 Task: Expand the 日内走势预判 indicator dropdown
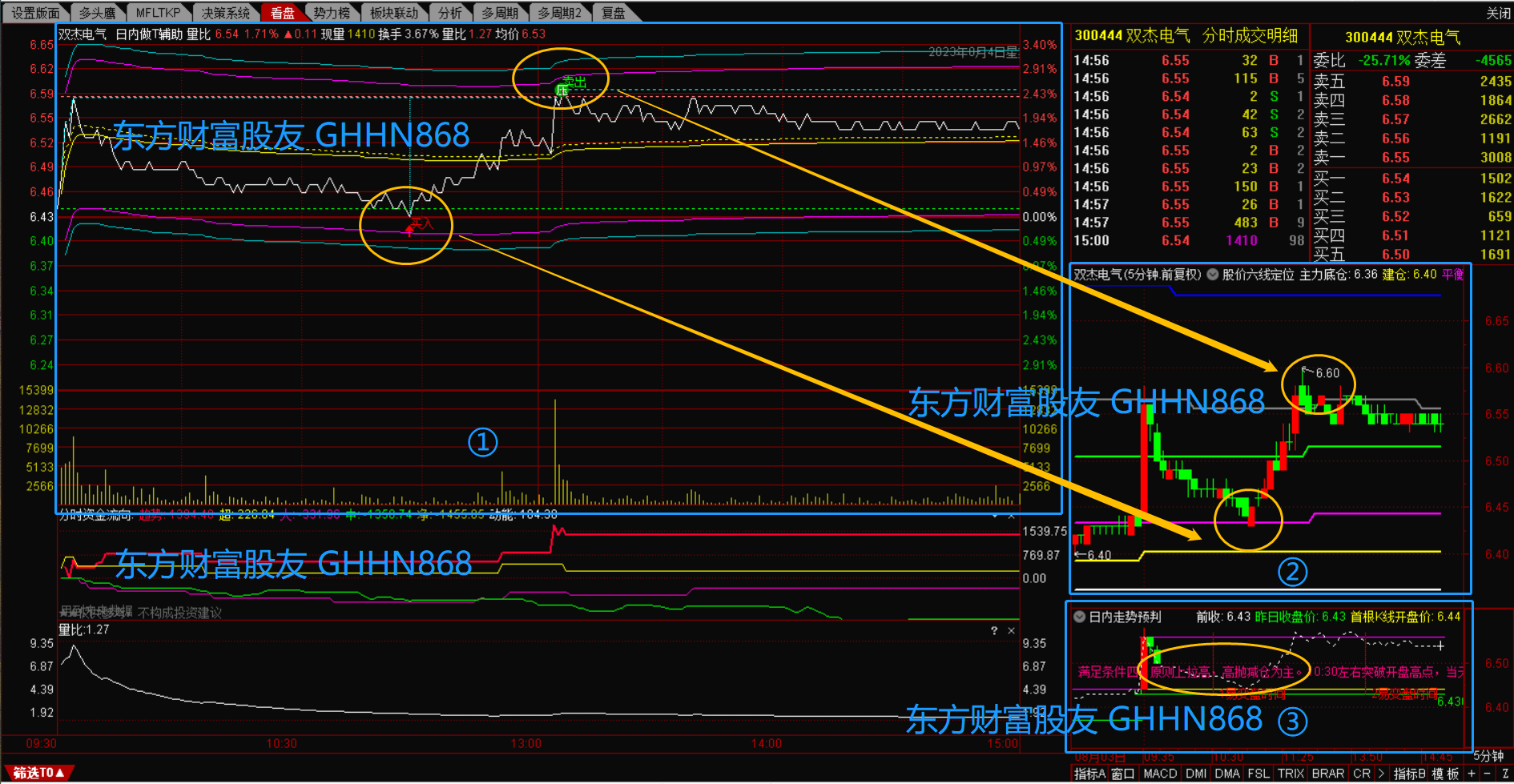coord(1080,617)
